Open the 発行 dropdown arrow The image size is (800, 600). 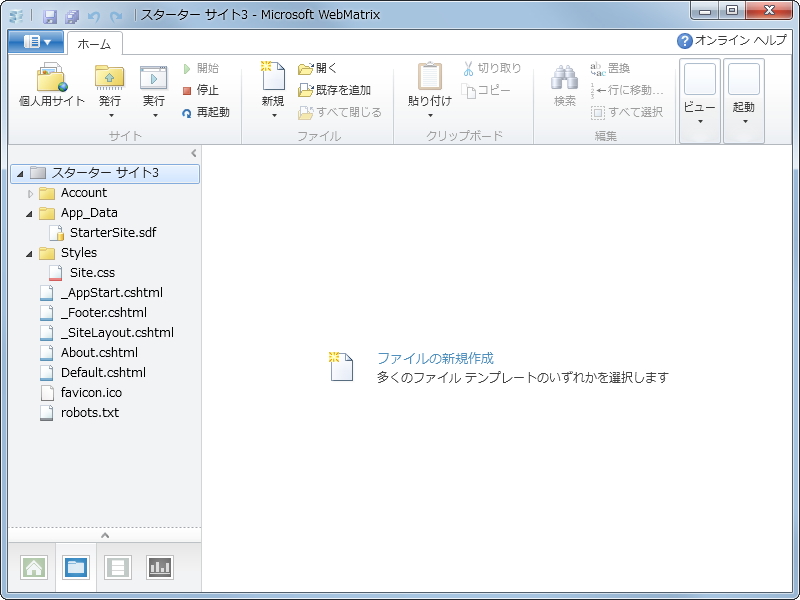point(111,116)
